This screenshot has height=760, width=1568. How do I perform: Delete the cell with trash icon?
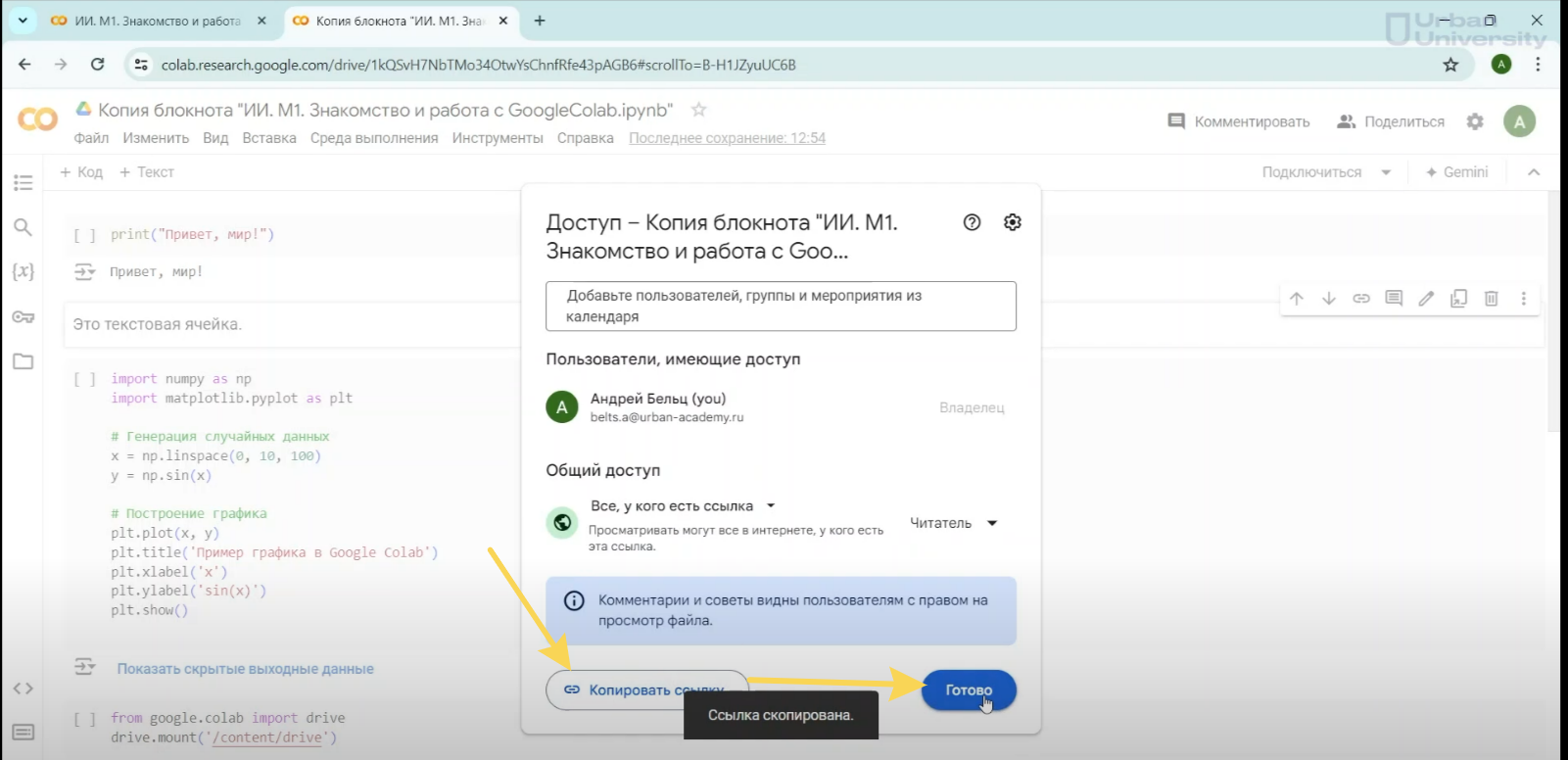1491,299
